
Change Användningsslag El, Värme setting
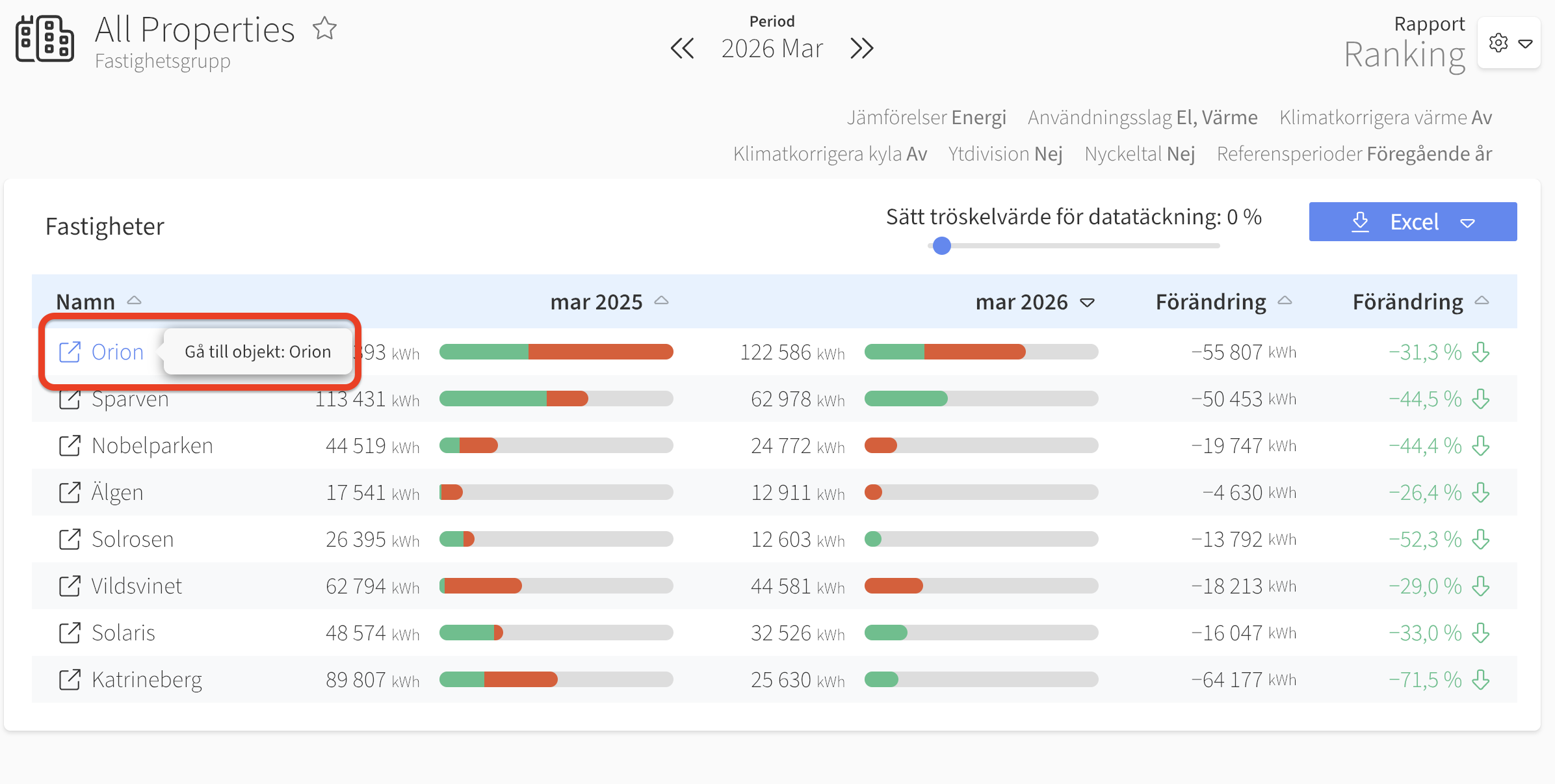tap(1142, 117)
